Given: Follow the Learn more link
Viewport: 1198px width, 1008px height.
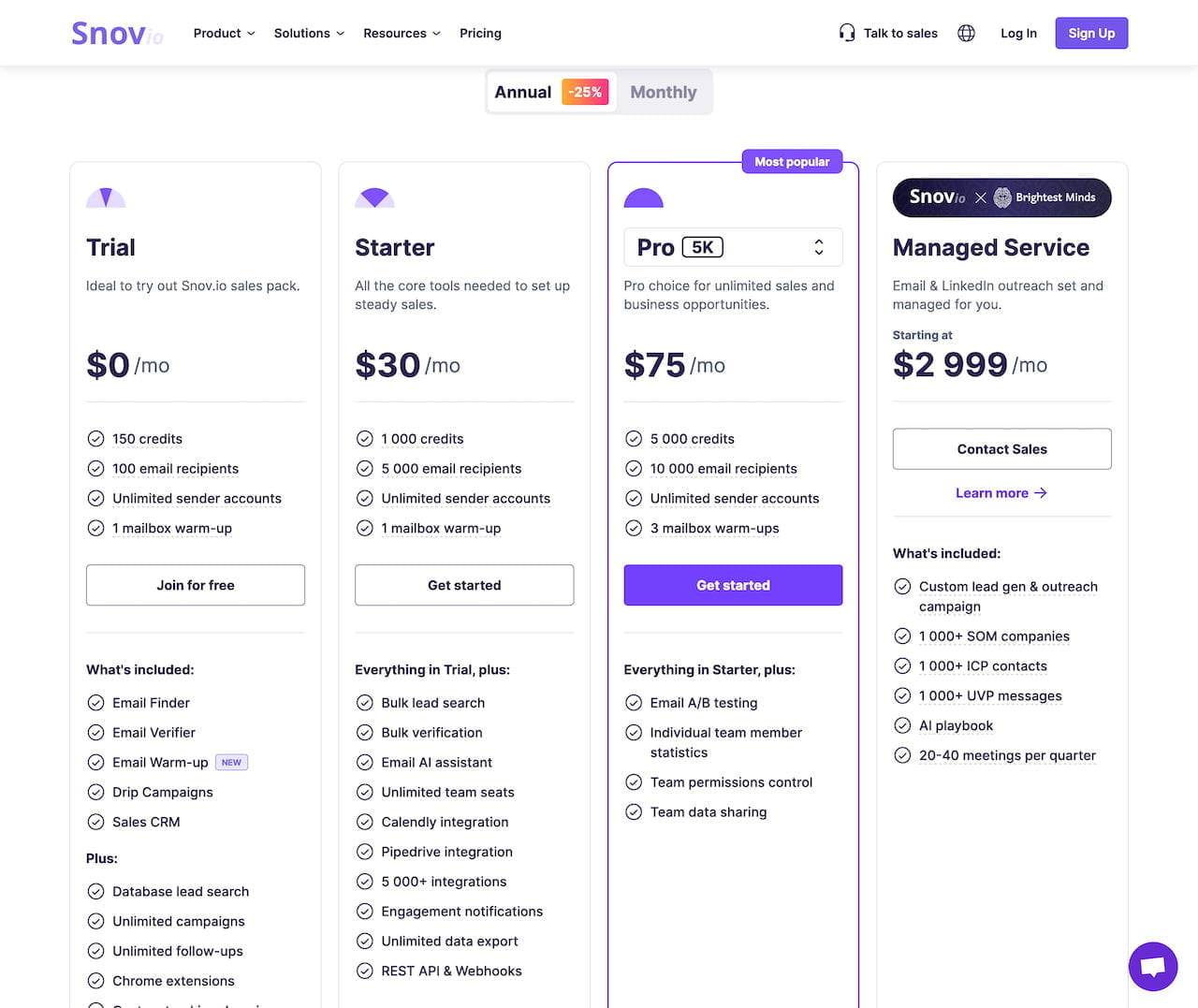Looking at the screenshot, I should (1001, 493).
